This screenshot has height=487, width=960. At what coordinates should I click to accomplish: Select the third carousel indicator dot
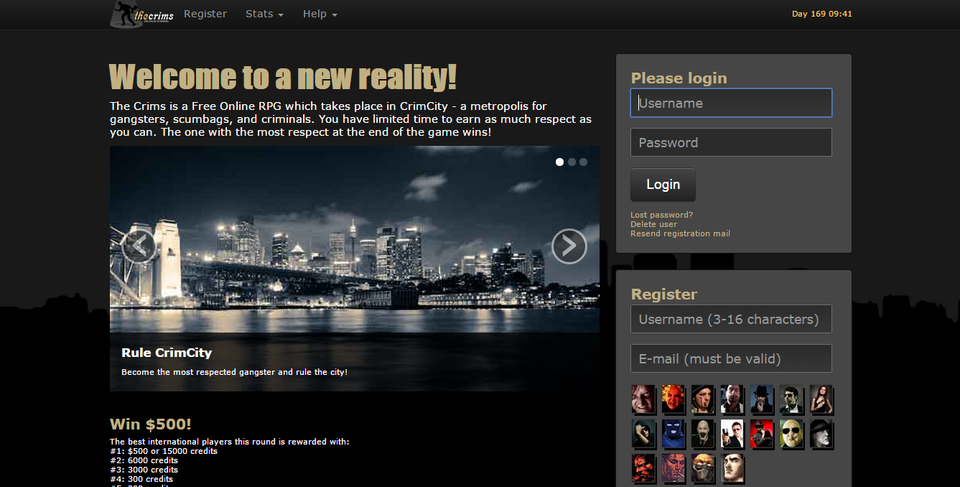click(584, 161)
